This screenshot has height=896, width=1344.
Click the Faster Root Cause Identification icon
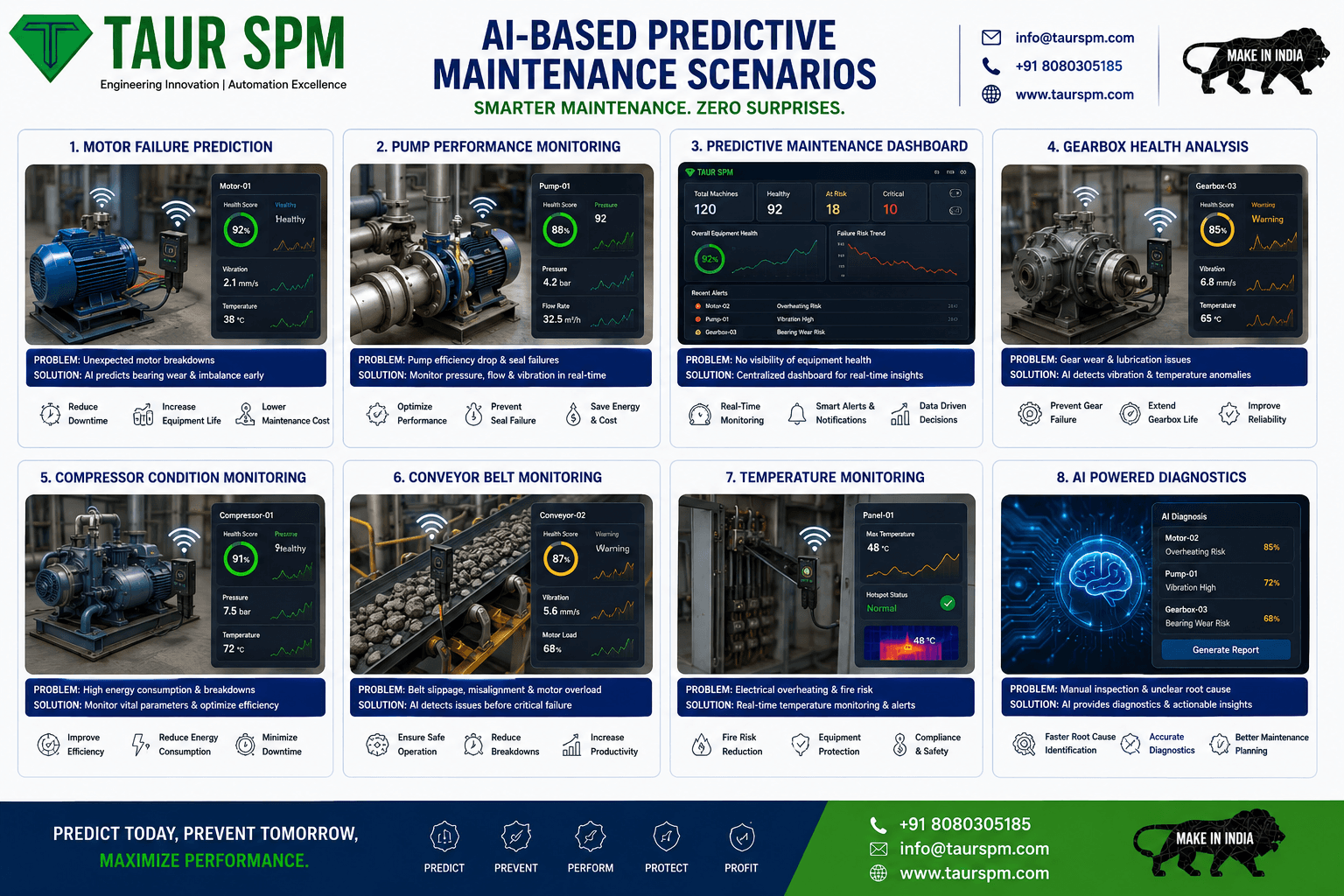click(x=1024, y=745)
